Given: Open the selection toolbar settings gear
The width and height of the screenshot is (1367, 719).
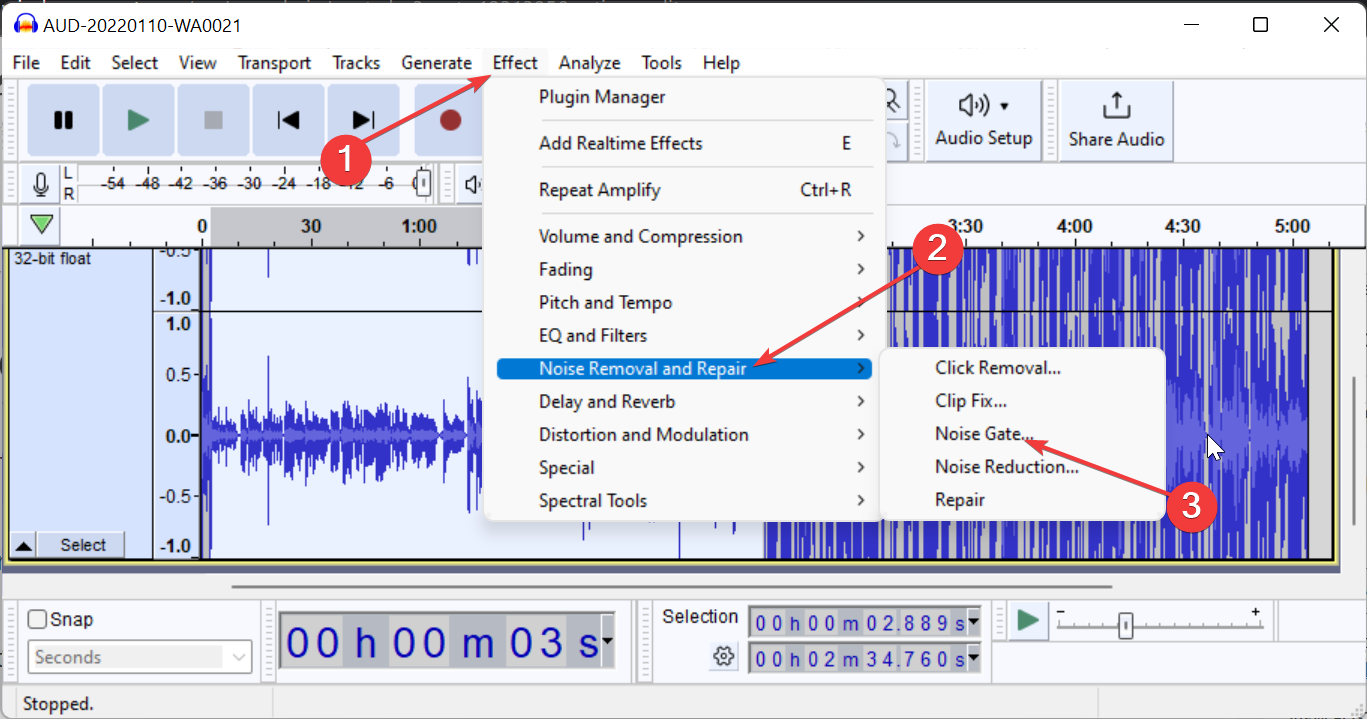Looking at the screenshot, I should [x=723, y=657].
